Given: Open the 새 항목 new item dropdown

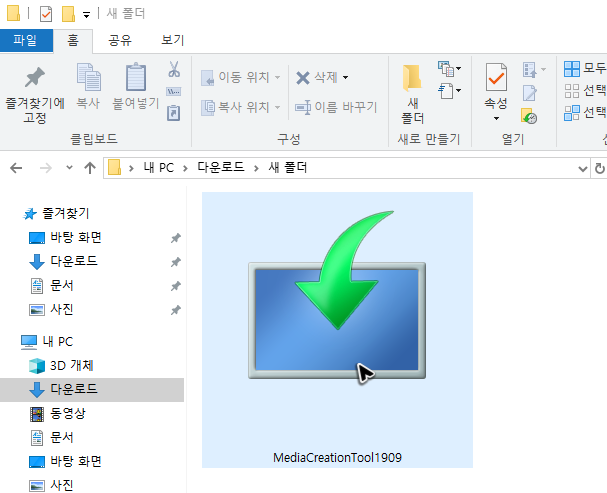Looking at the screenshot, I should 449,68.
